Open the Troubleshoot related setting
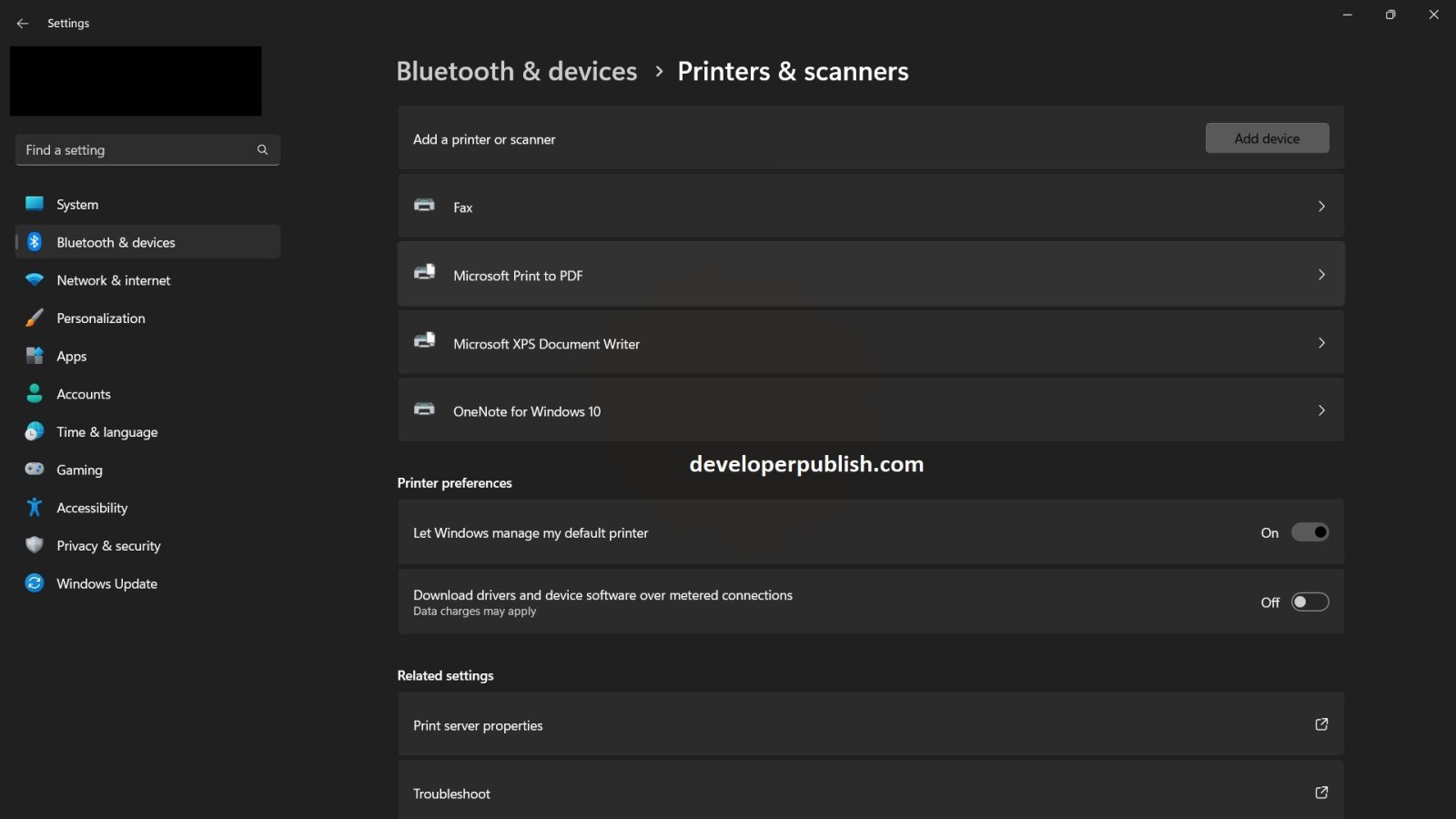Viewport: 1456px width, 819px height. point(869,793)
